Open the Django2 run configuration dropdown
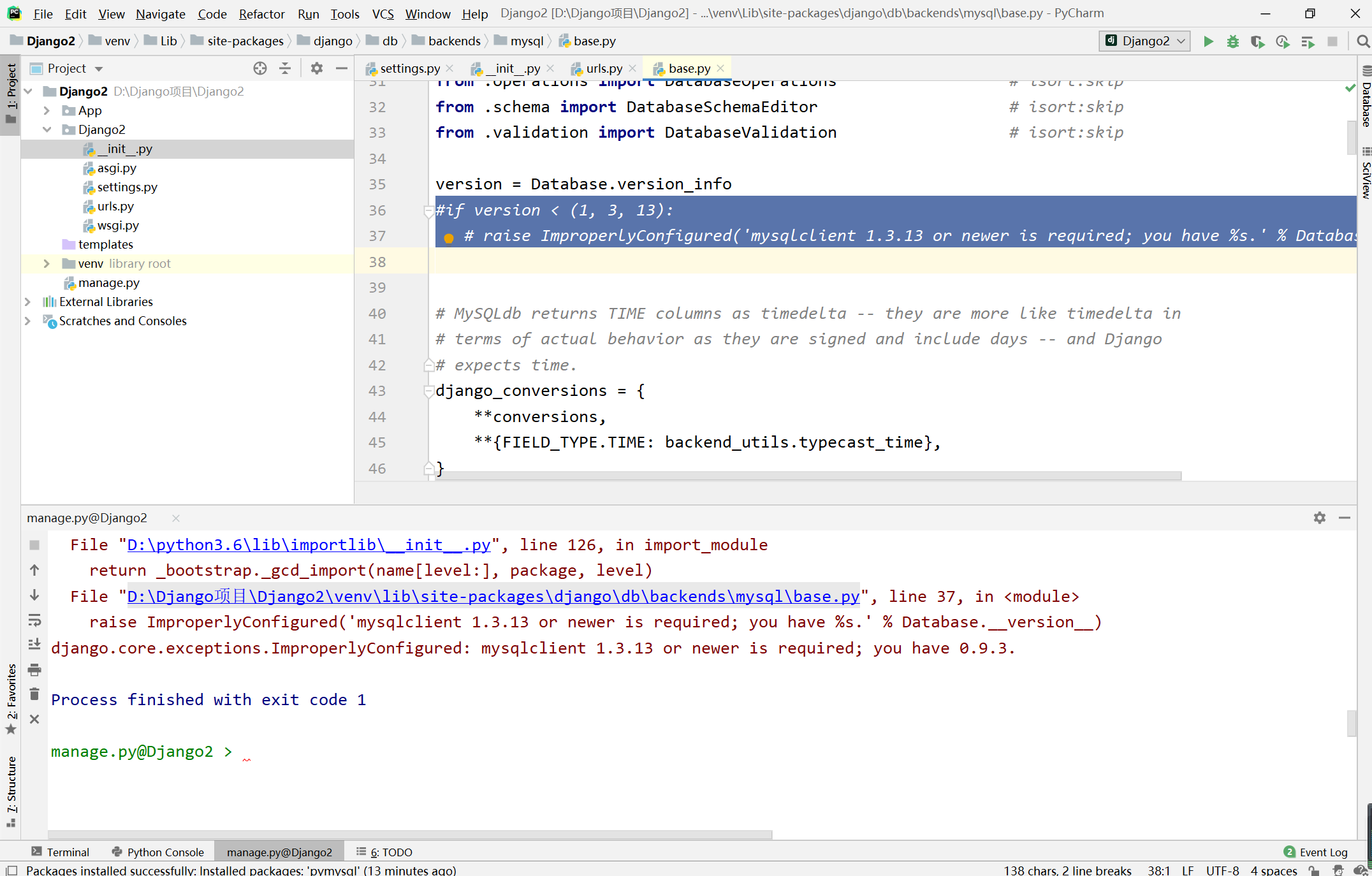This screenshot has width=1372, height=876. 1145,41
